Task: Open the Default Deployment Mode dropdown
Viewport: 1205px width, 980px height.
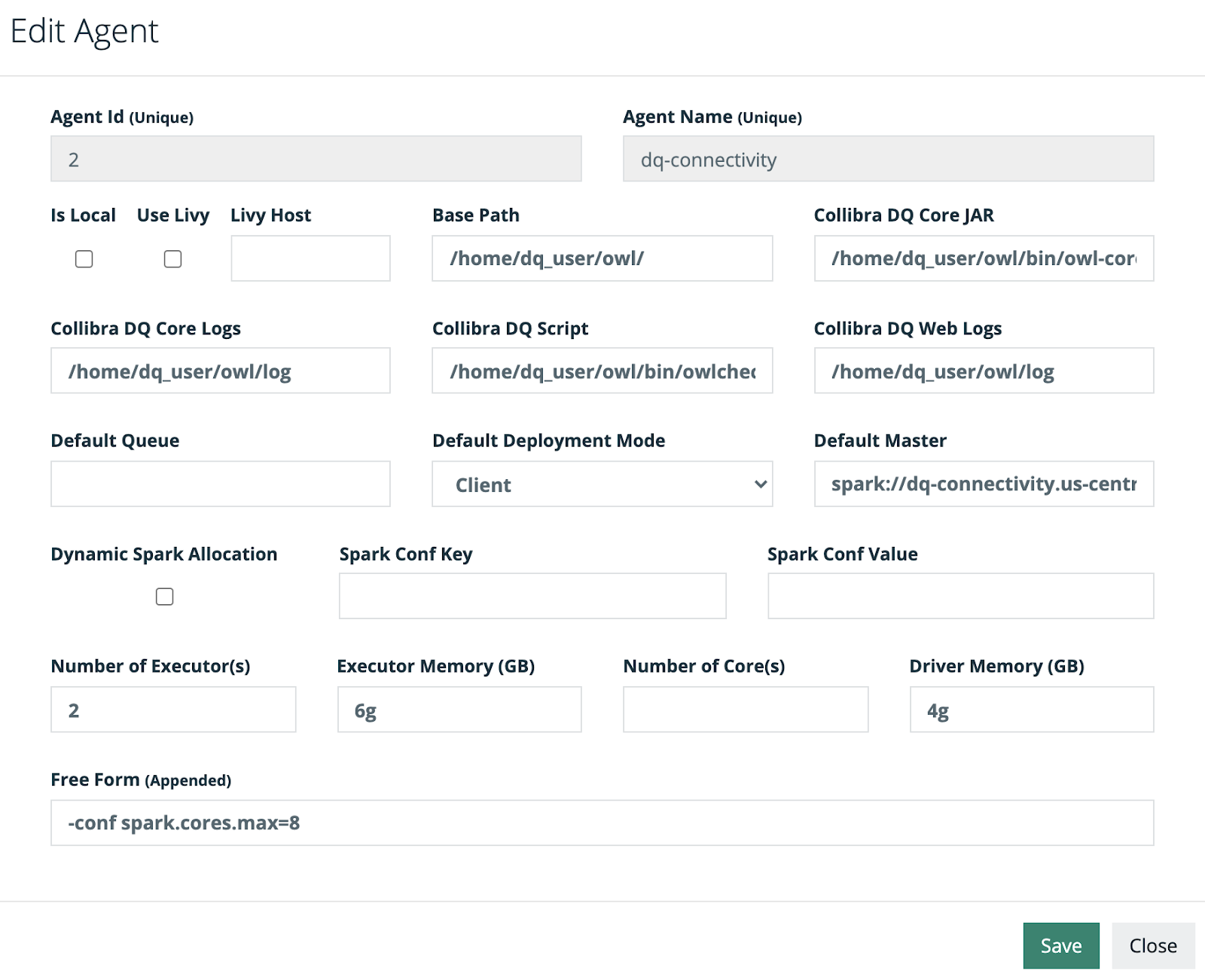Action: [x=602, y=484]
